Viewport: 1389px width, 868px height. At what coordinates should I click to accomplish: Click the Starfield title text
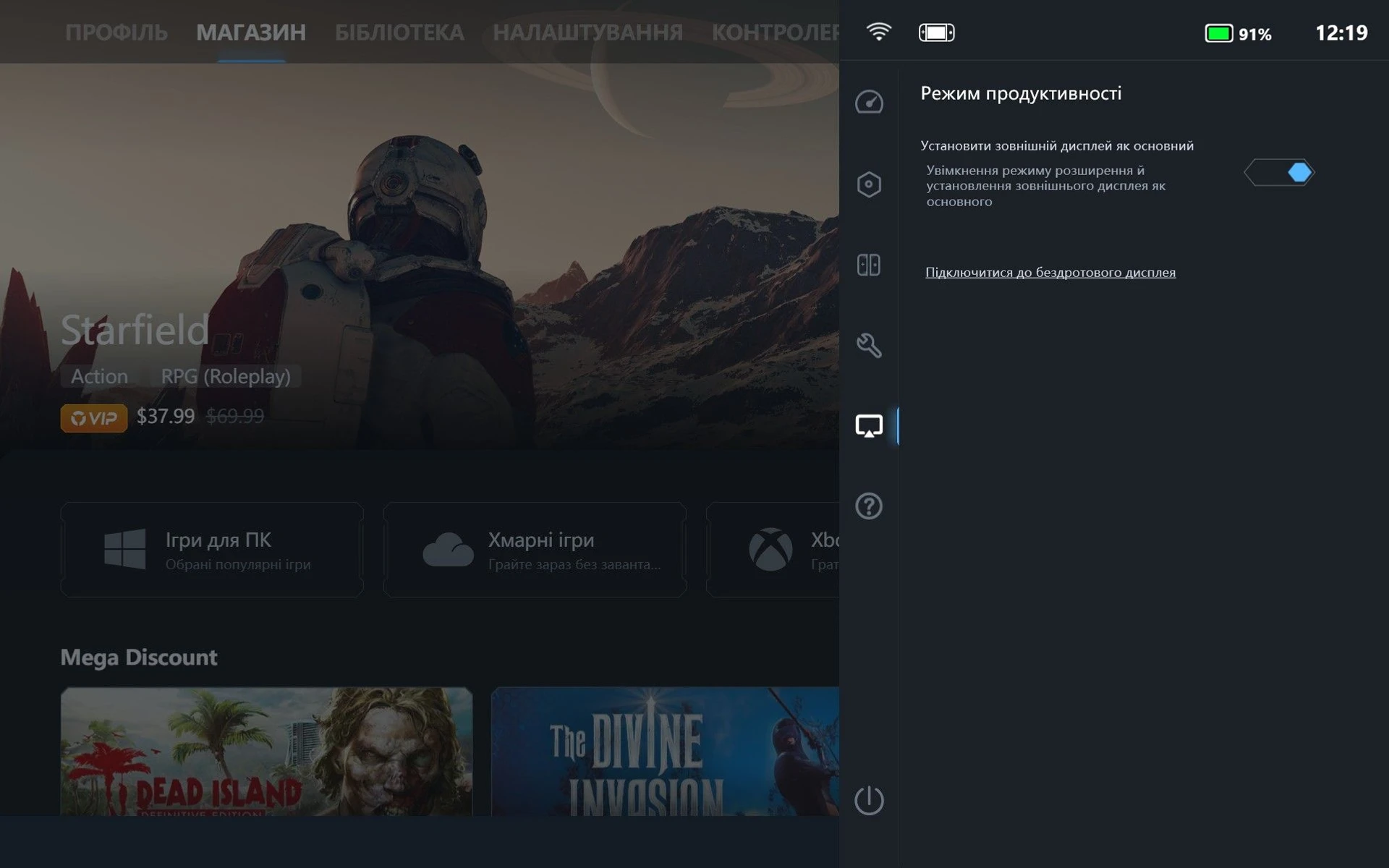point(135,330)
